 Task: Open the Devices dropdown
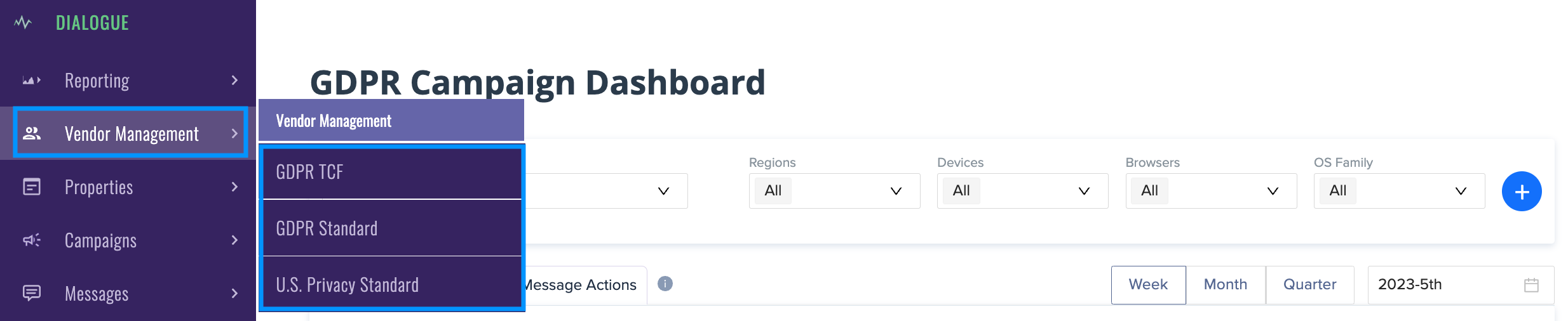(x=1022, y=191)
